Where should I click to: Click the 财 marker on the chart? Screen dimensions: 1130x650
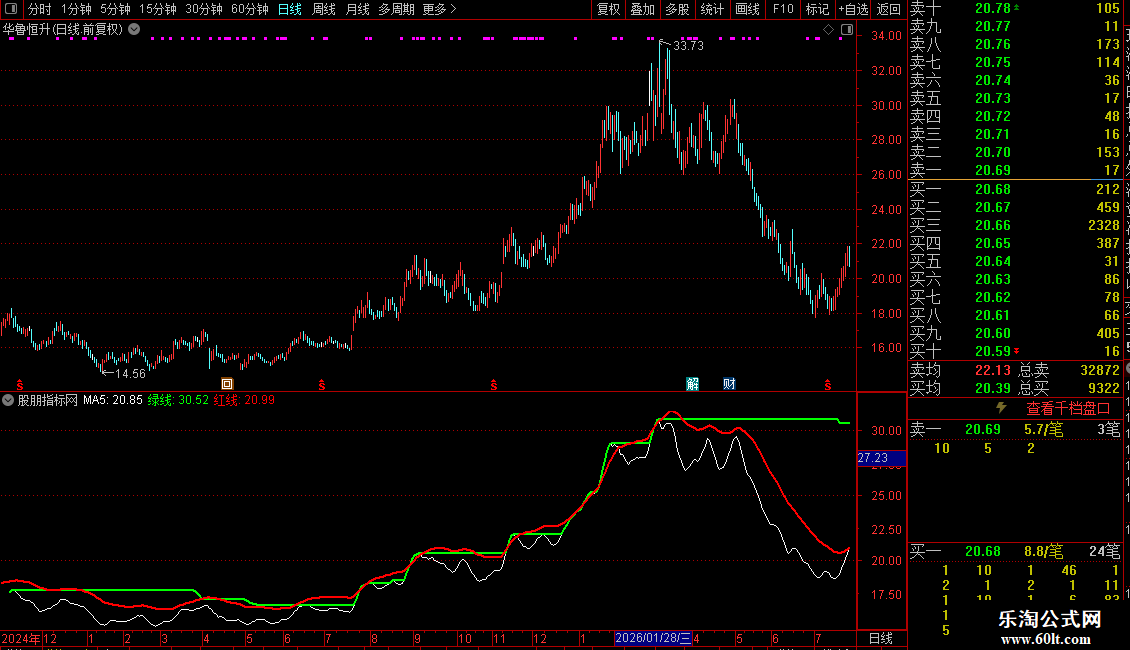pos(729,383)
